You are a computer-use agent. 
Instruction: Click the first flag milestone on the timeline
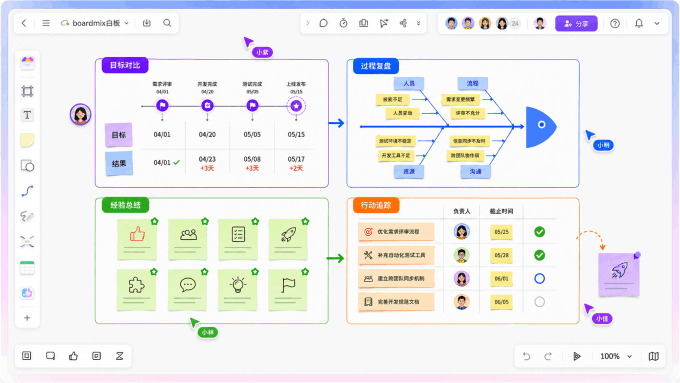(162, 105)
